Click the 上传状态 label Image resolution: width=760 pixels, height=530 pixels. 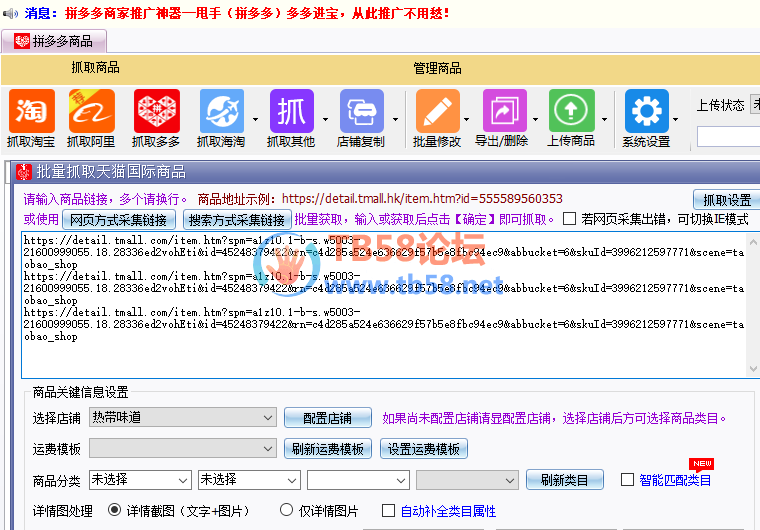(720, 105)
